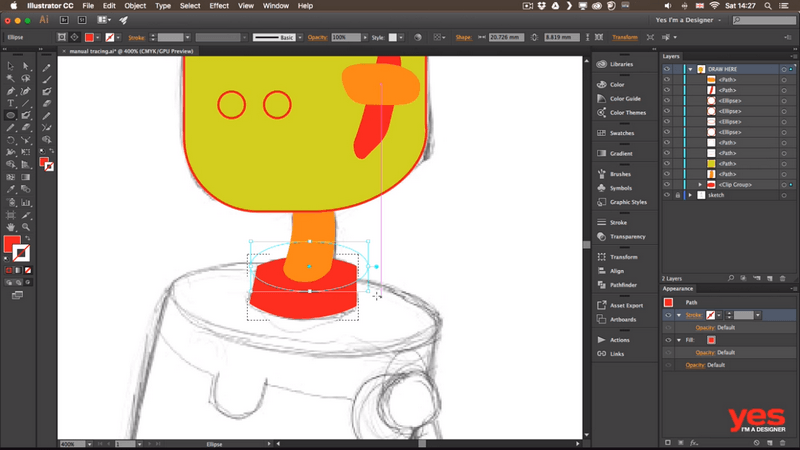Click the Transform link in control bar
800x450 pixels.
point(624,37)
